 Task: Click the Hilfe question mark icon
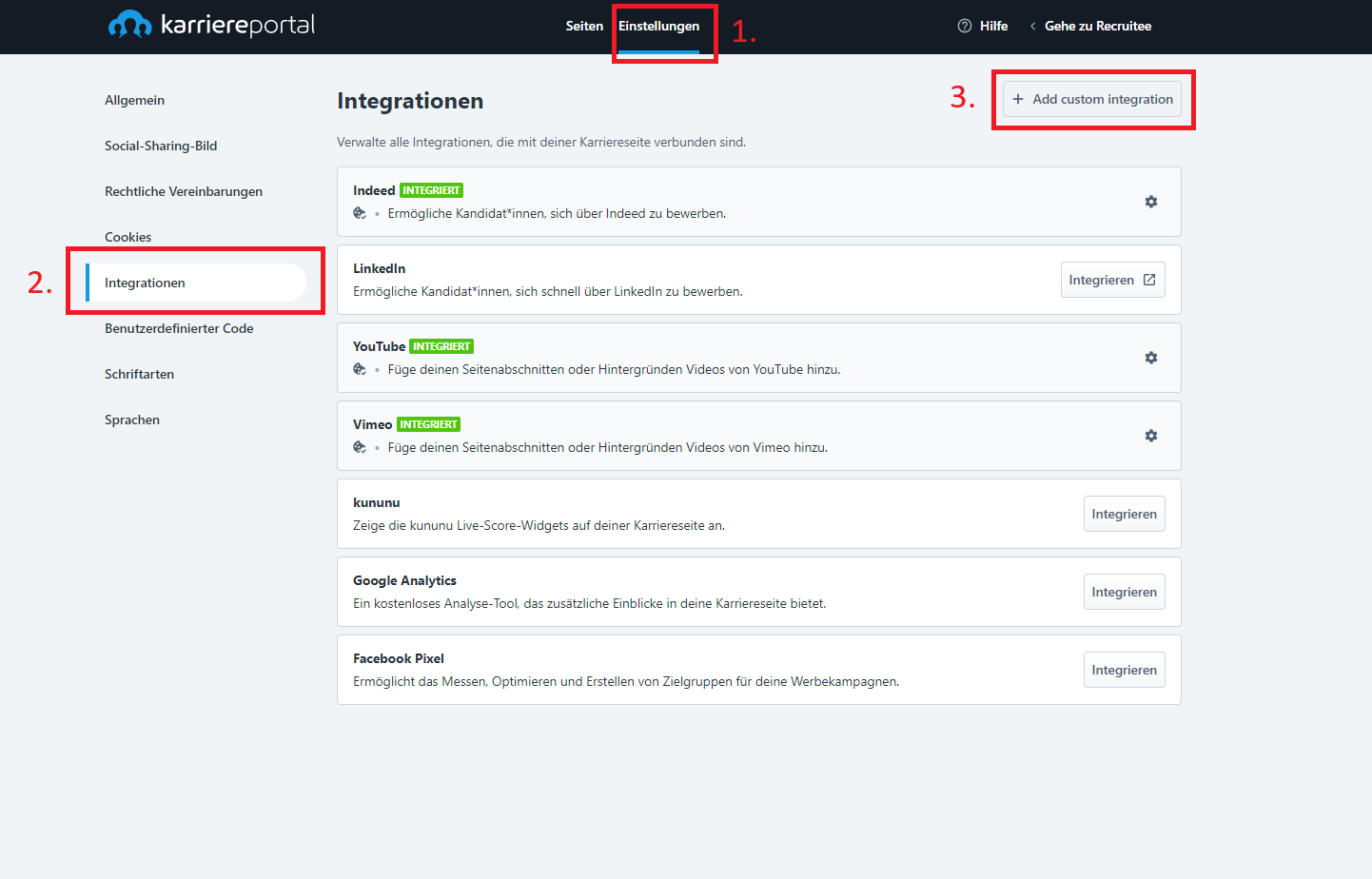tap(964, 27)
